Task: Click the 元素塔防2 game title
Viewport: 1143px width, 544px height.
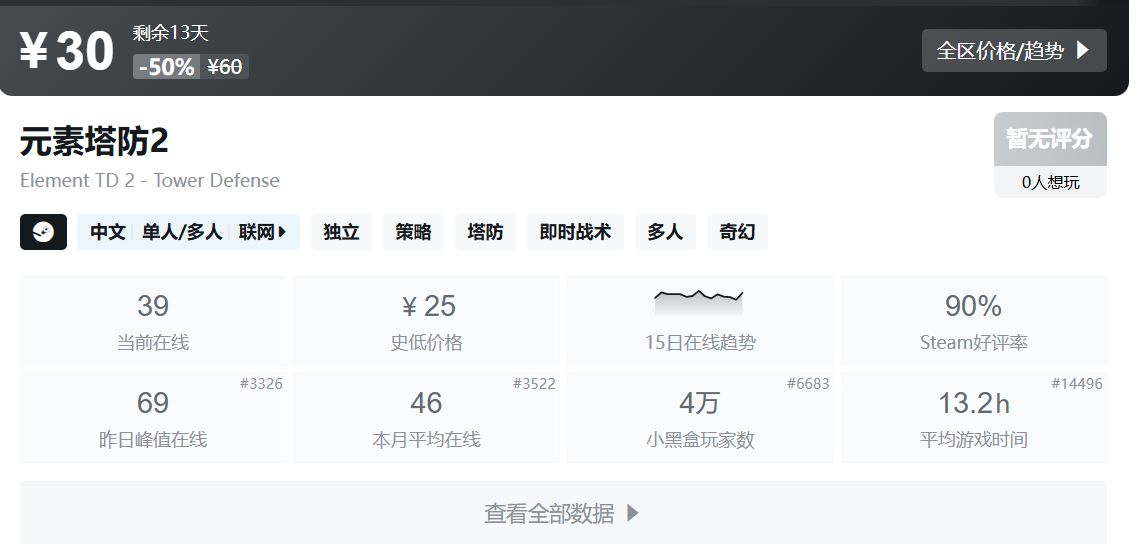Action: (94, 141)
